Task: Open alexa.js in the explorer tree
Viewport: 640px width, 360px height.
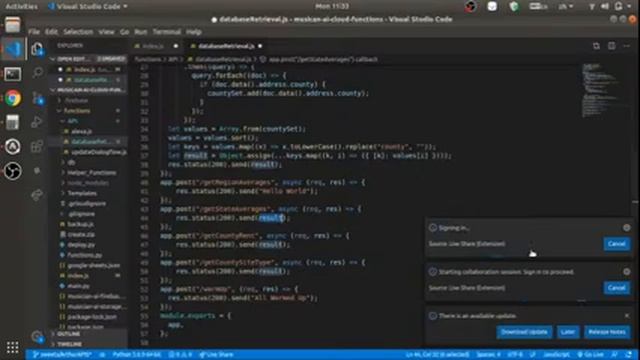Action: point(89,131)
